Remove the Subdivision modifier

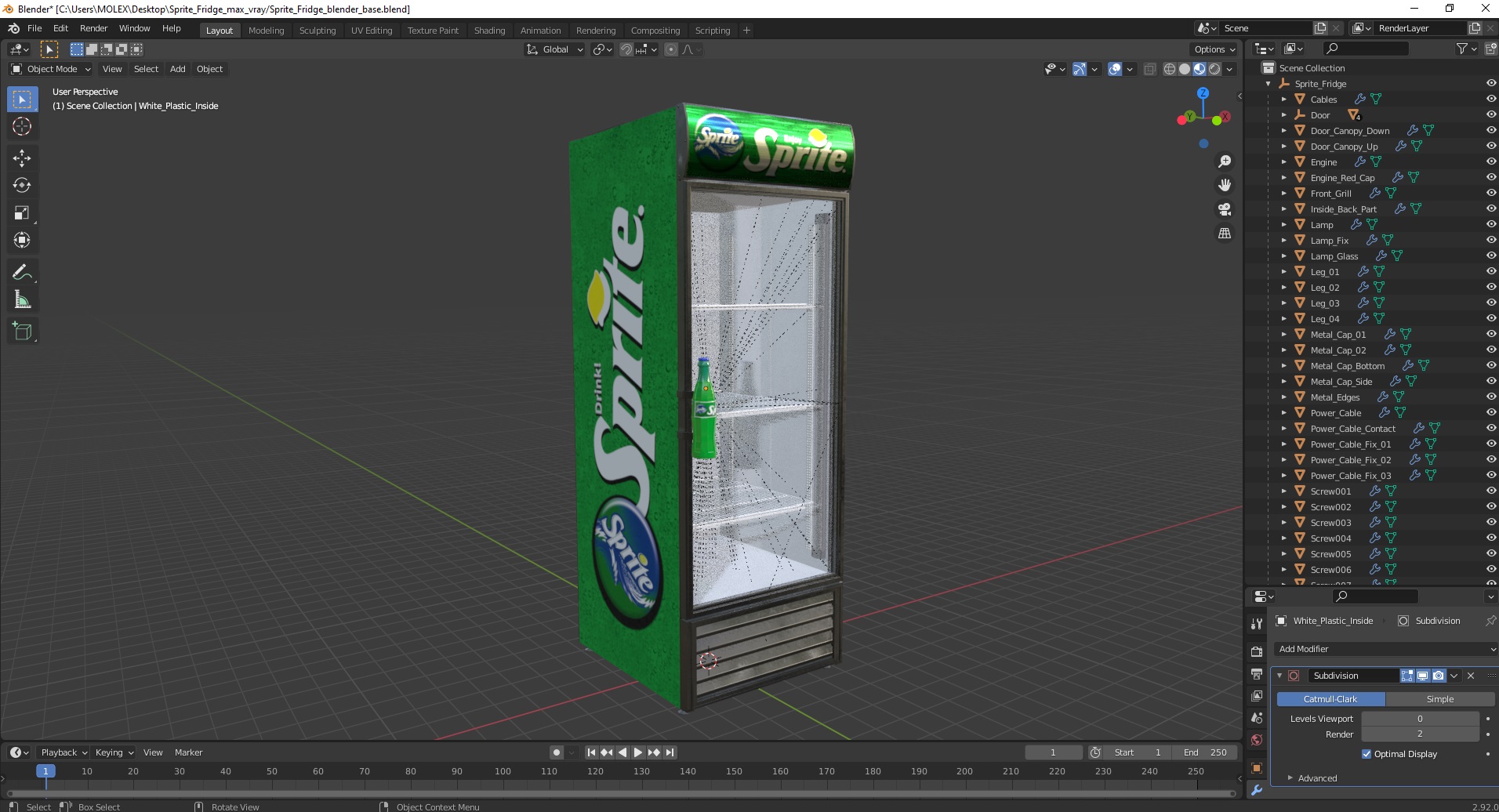click(1471, 676)
